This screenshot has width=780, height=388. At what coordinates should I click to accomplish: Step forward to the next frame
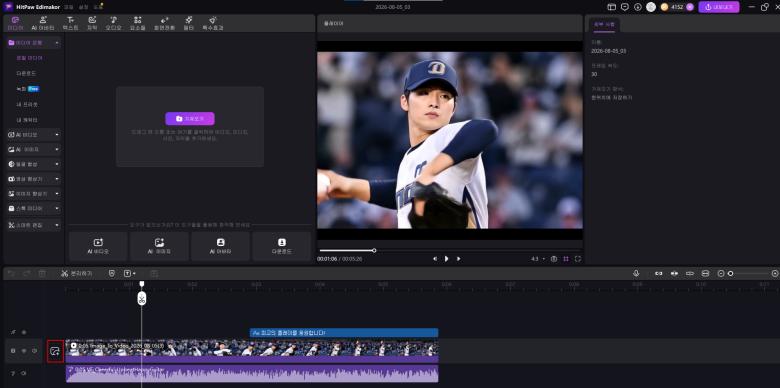[458, 259]
